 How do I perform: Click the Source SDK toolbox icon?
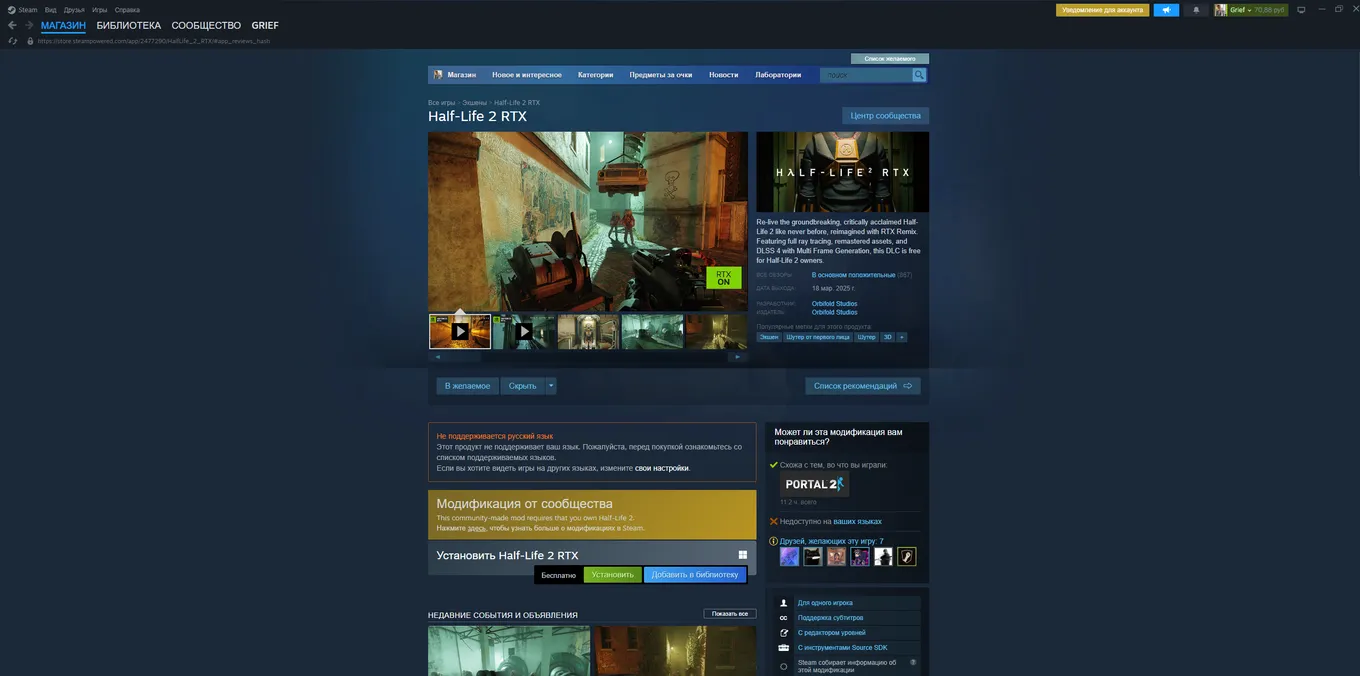coord(783,648)
